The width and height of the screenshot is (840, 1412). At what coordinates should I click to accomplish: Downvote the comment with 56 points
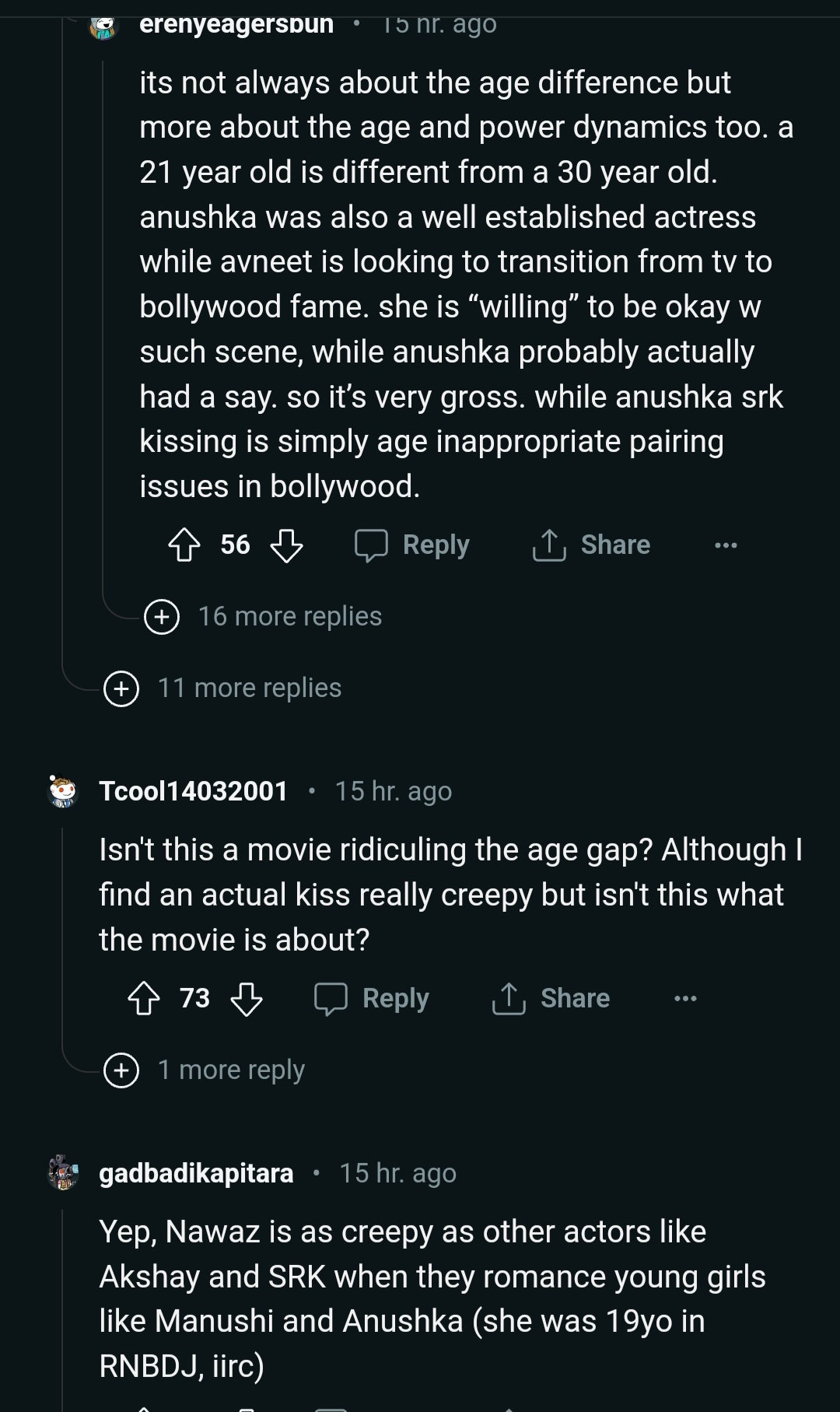[286, 545]
